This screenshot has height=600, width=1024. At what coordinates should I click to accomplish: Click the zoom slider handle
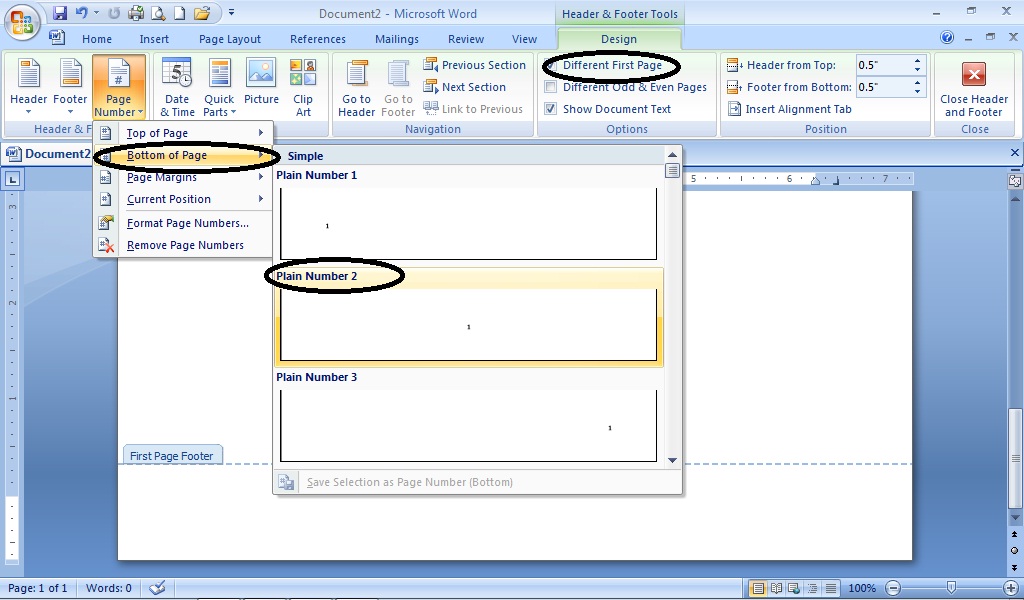click(952, 588)
